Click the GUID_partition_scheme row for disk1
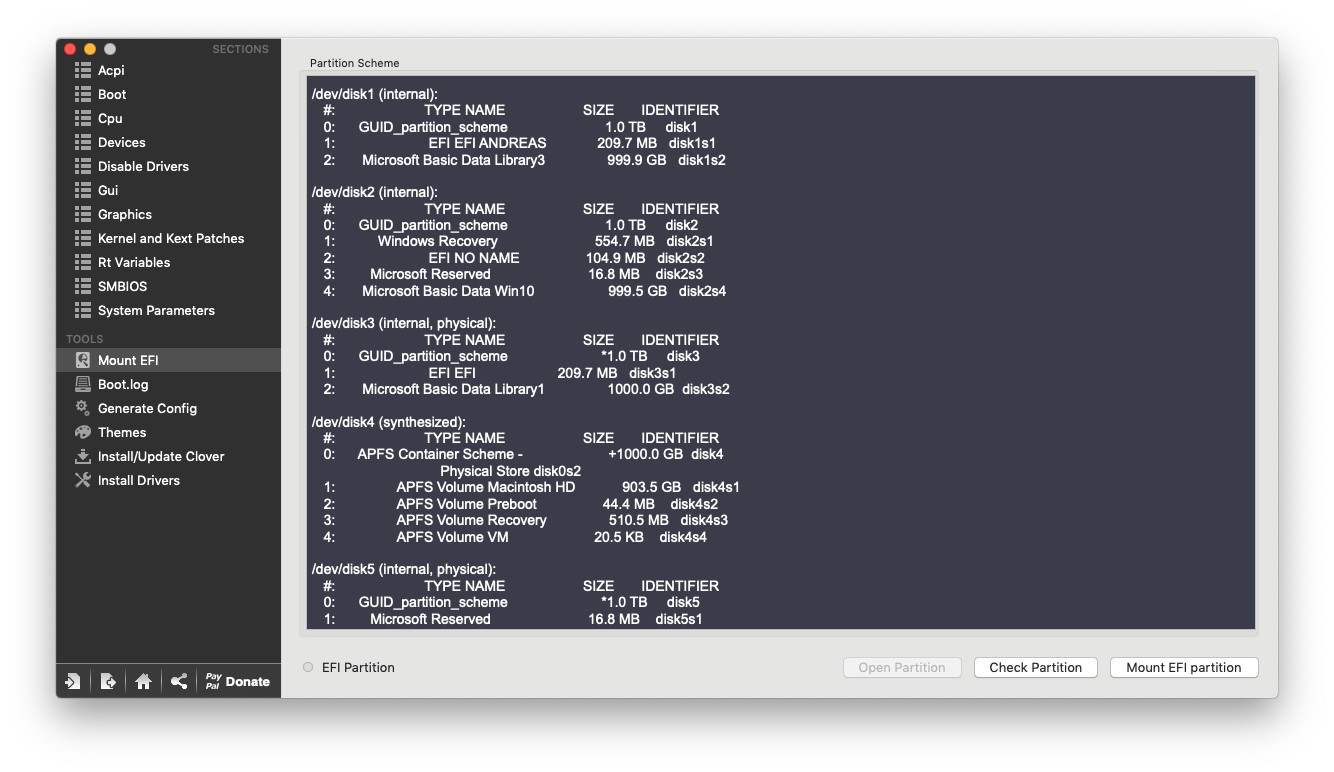Viewport: 1334px width, 772px height. pos(510,127)
